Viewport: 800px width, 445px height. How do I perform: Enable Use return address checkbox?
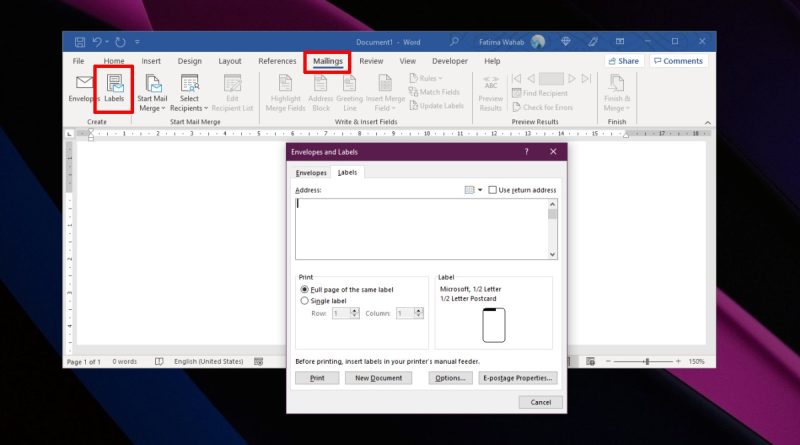[x=492, y=190]
